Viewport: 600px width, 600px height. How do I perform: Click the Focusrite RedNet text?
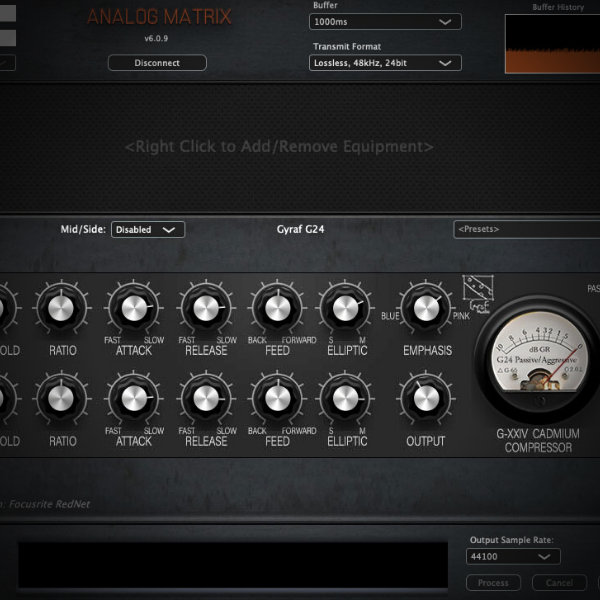(x=49, y=504)
